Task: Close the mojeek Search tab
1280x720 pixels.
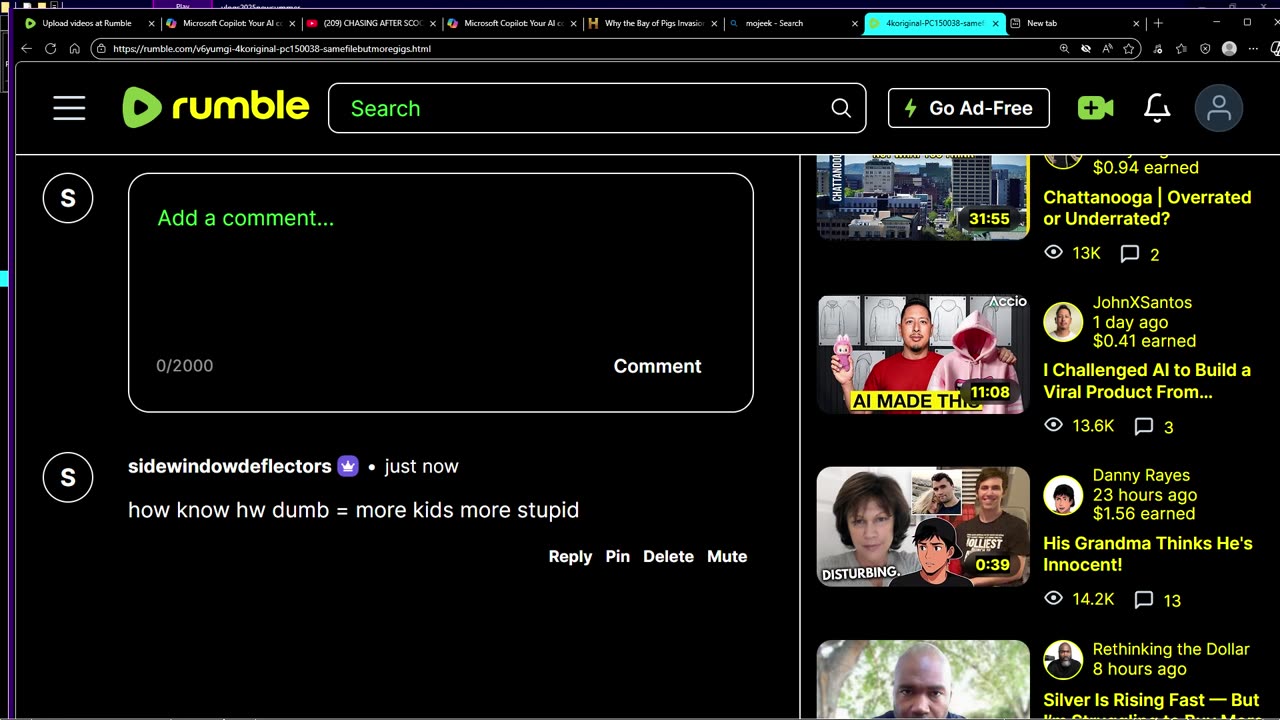Action: [855, 23]
